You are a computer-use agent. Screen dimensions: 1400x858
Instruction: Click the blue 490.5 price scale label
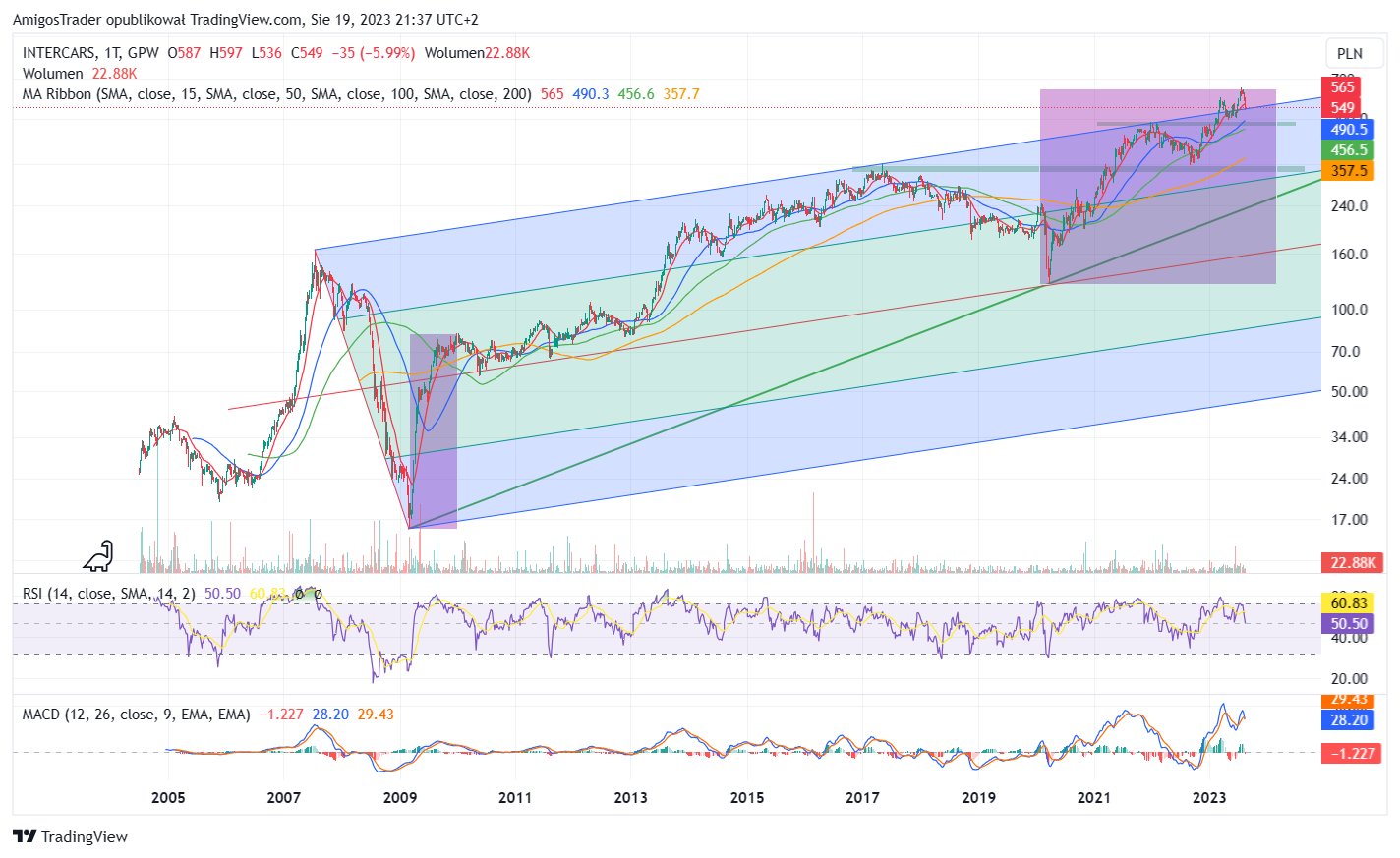coord(1349,130)
